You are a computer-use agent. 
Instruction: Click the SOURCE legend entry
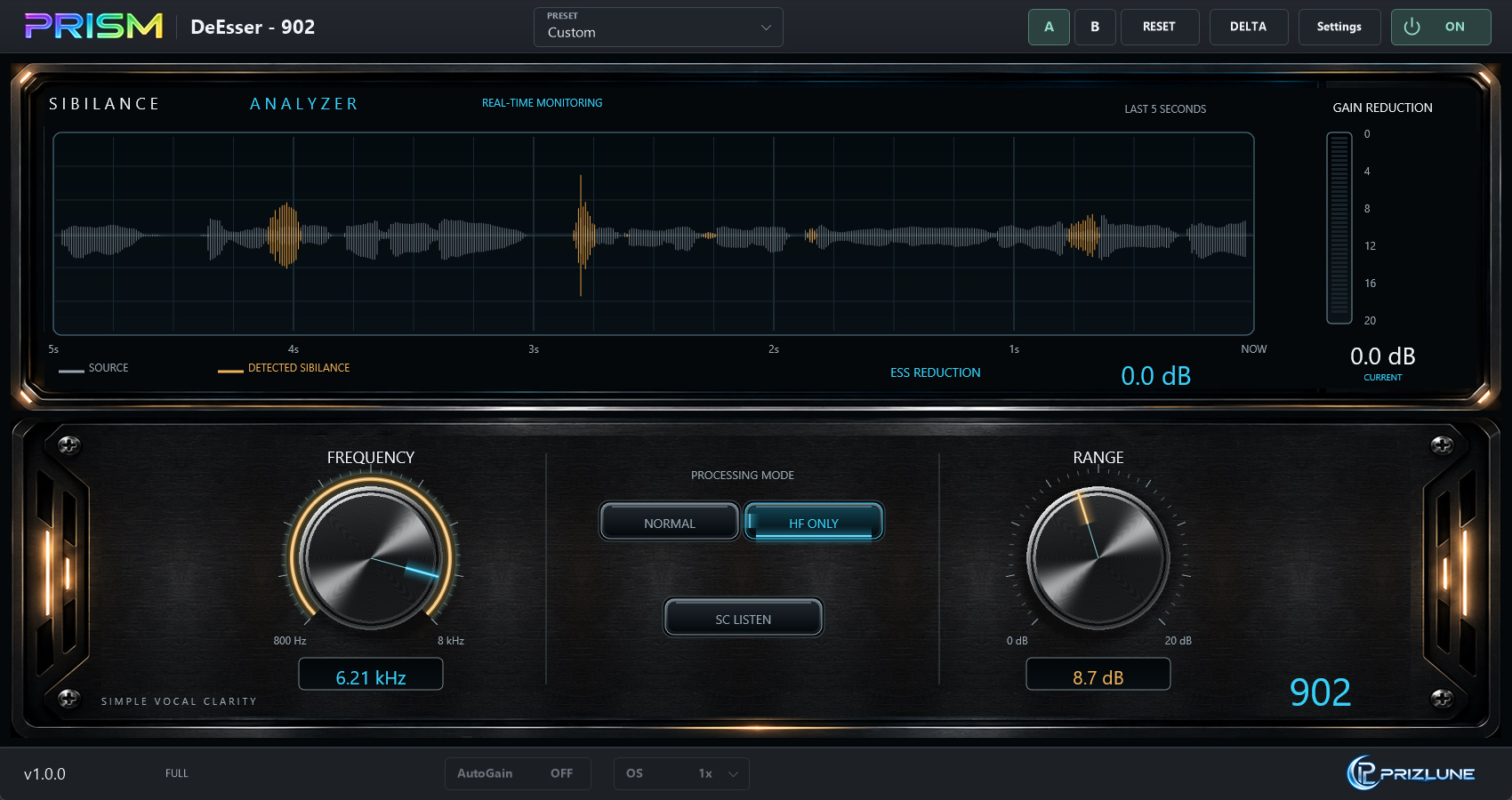point(93,368)
